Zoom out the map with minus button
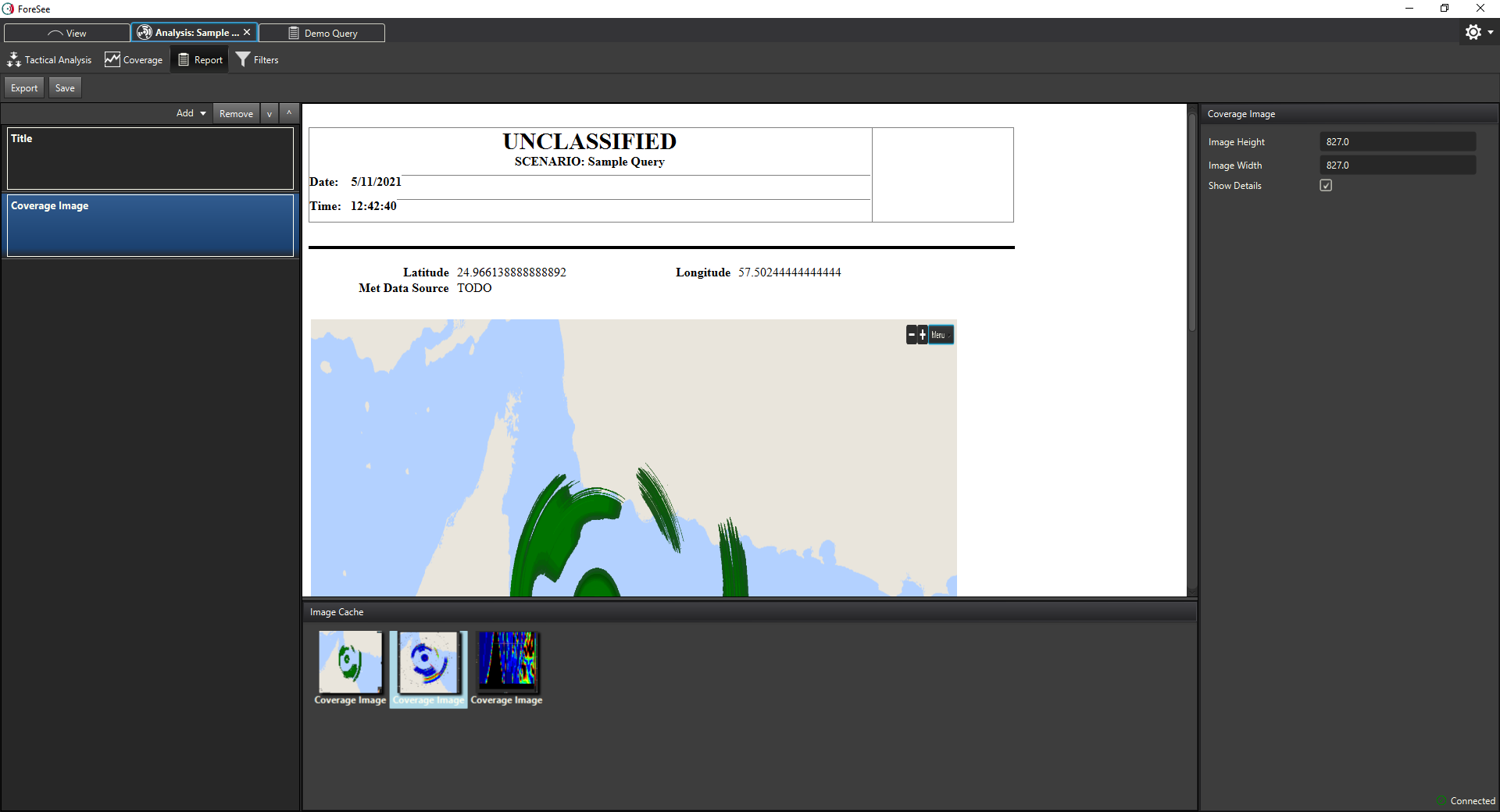 912,335
